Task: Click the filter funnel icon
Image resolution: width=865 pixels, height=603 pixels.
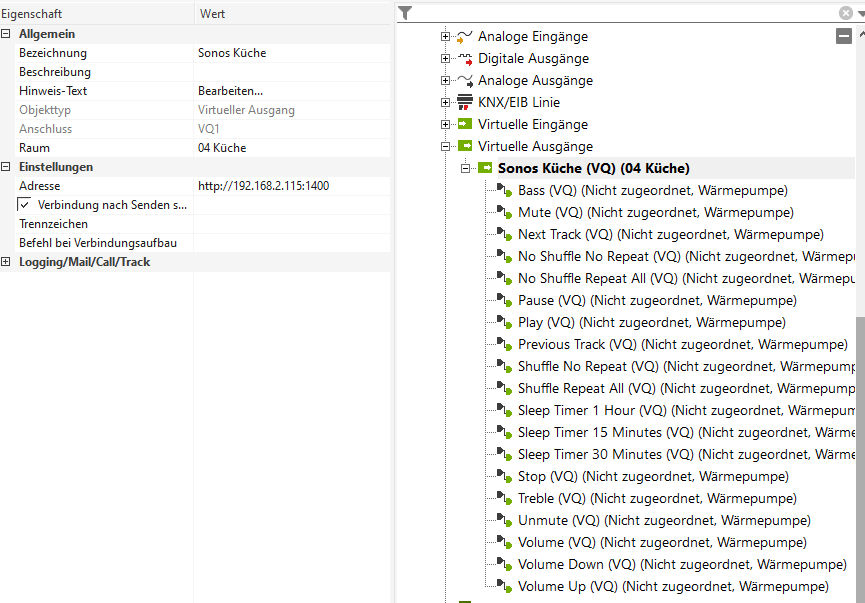Action: [405, 13]
